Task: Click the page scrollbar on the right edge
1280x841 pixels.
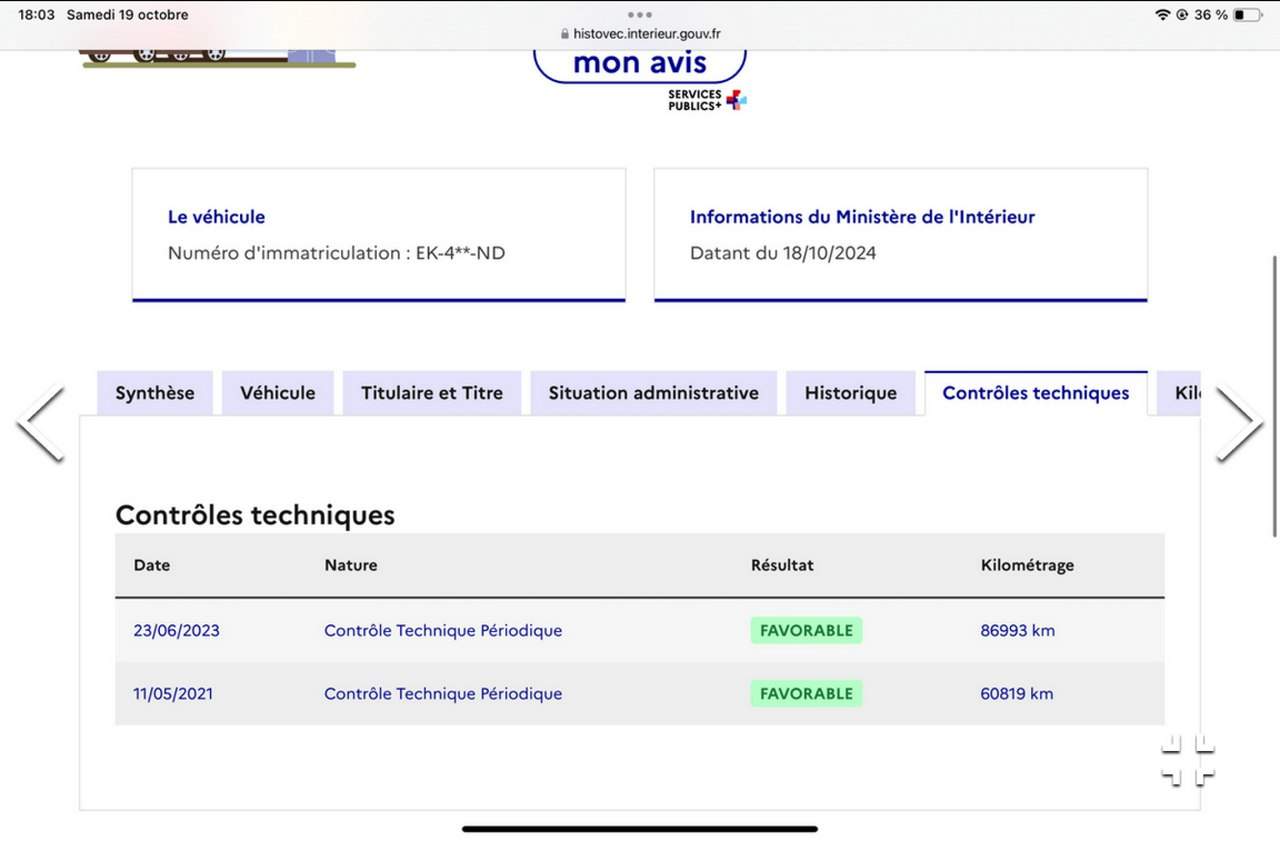Action: [1274, 400]
